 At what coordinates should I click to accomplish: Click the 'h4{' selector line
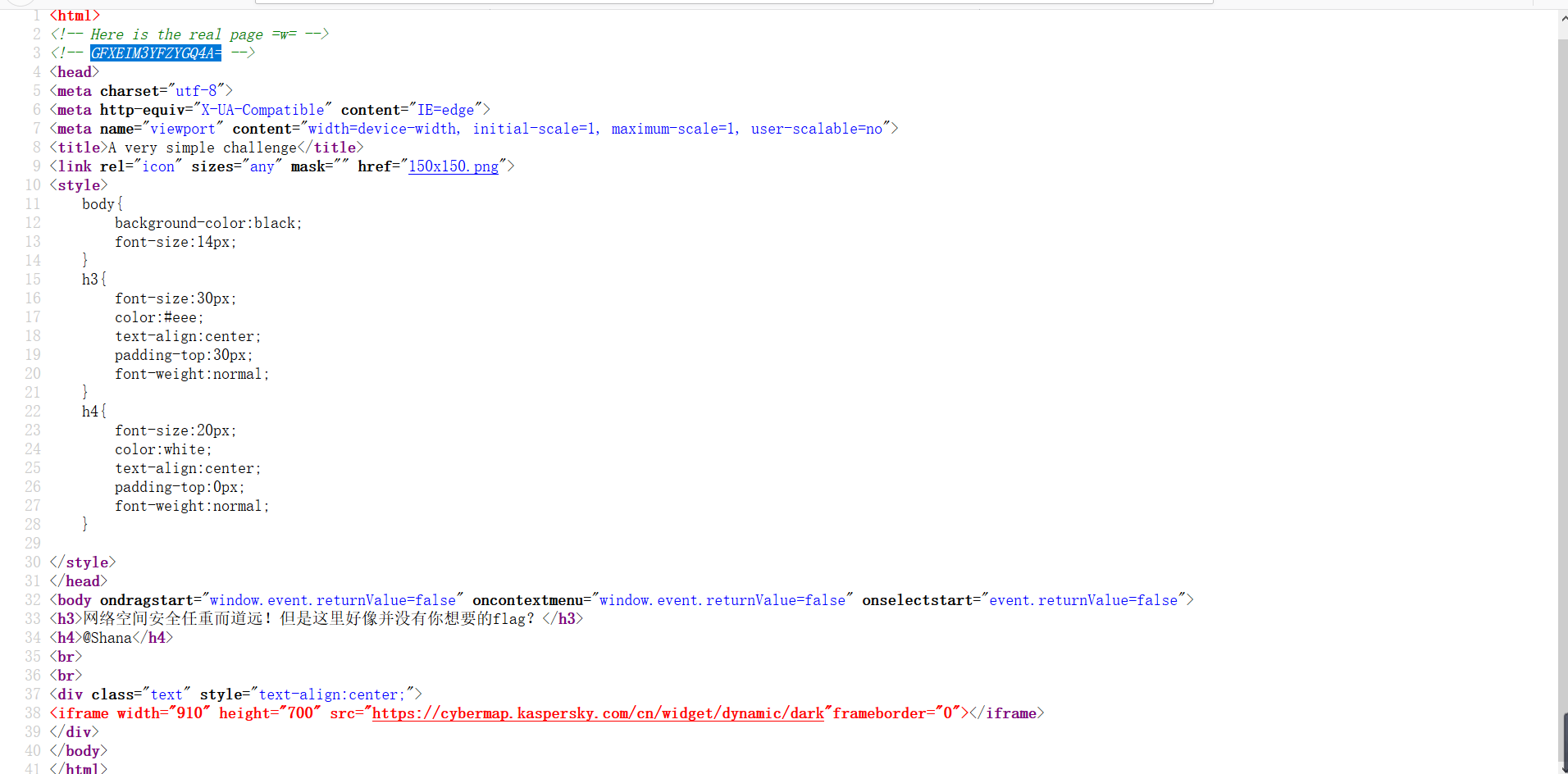click(94, 412)
